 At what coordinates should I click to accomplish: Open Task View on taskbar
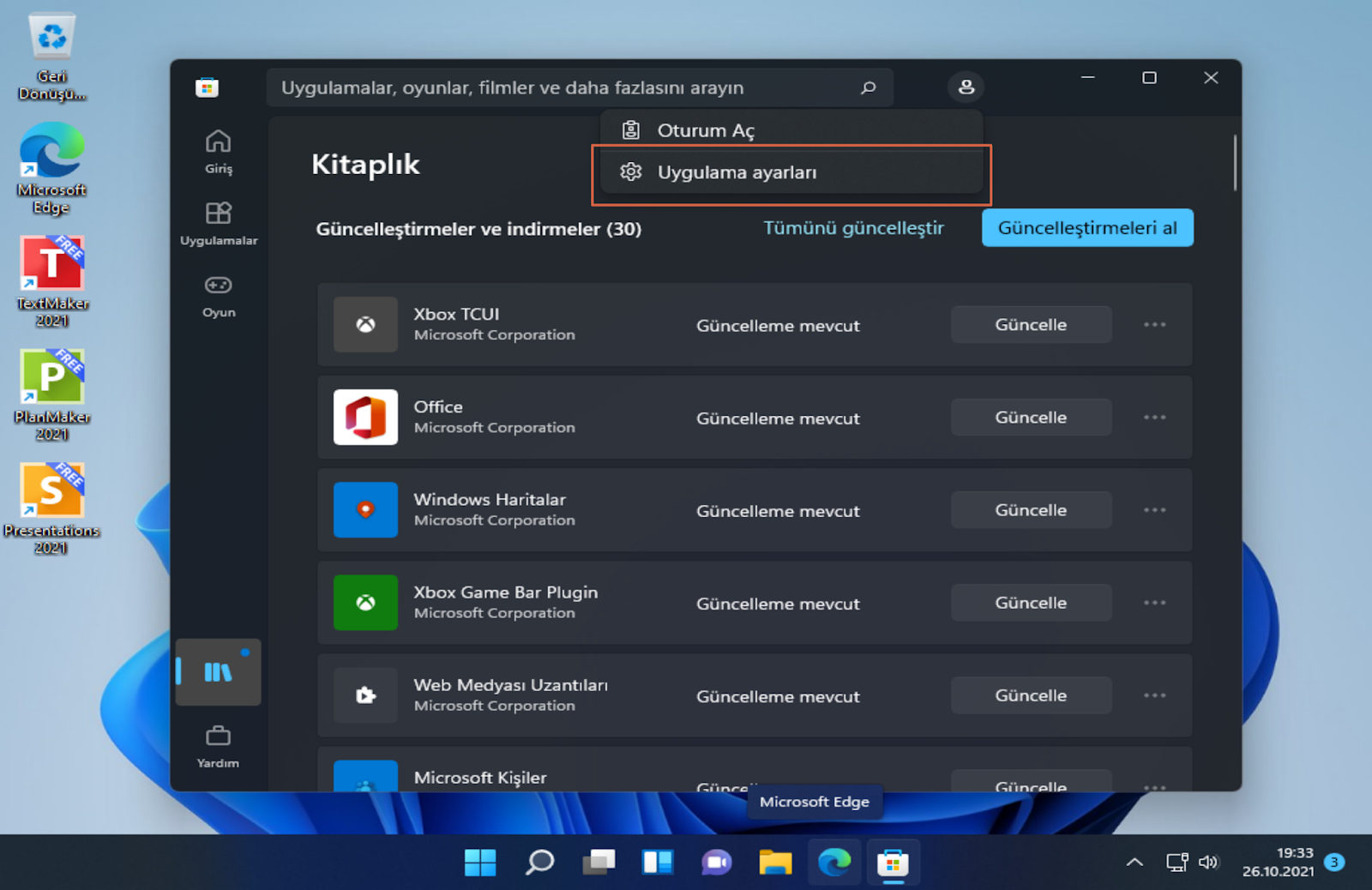click(x=599, y=863)
